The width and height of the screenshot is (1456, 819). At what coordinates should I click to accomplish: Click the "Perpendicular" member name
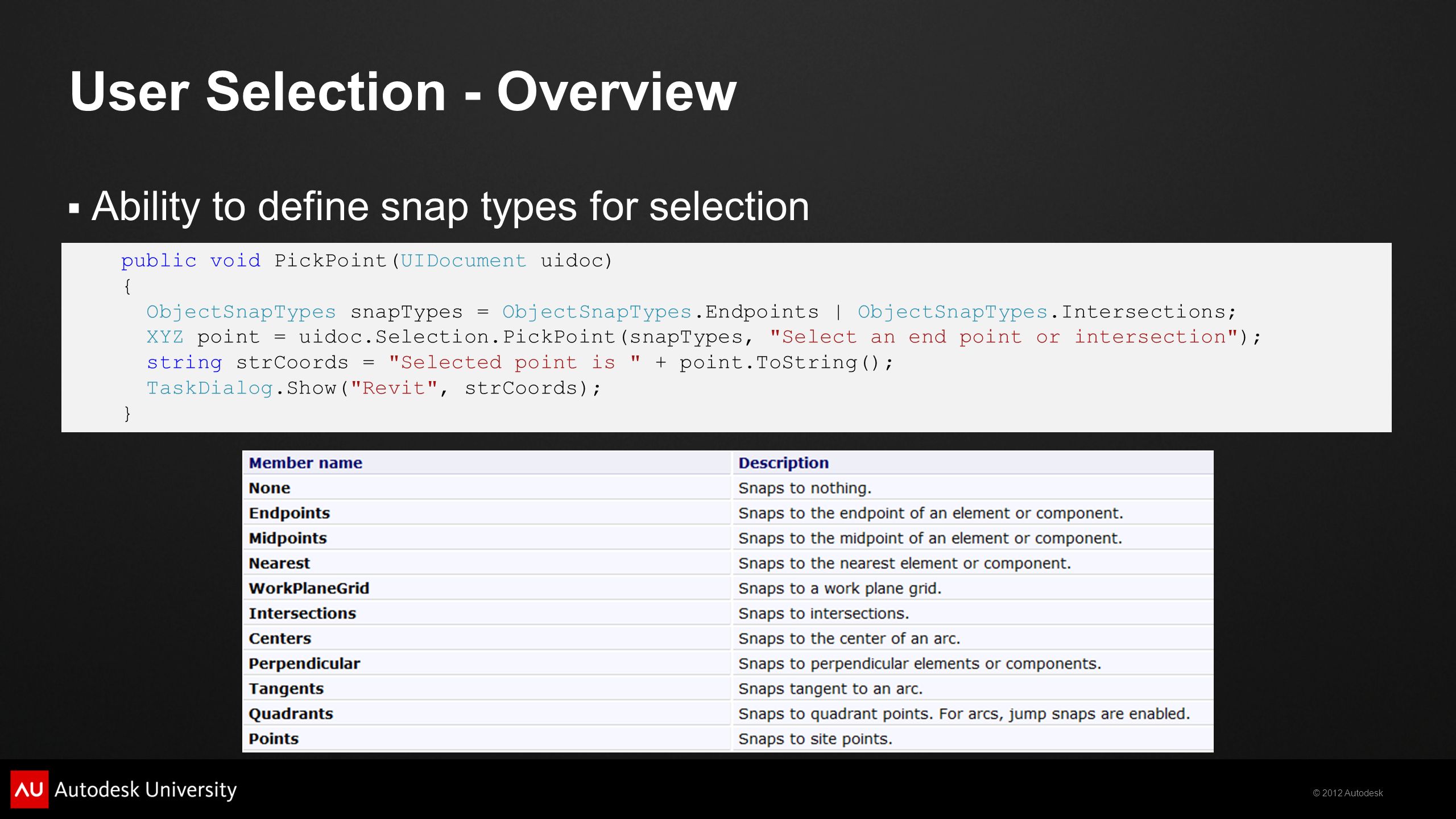pos(304,664)
